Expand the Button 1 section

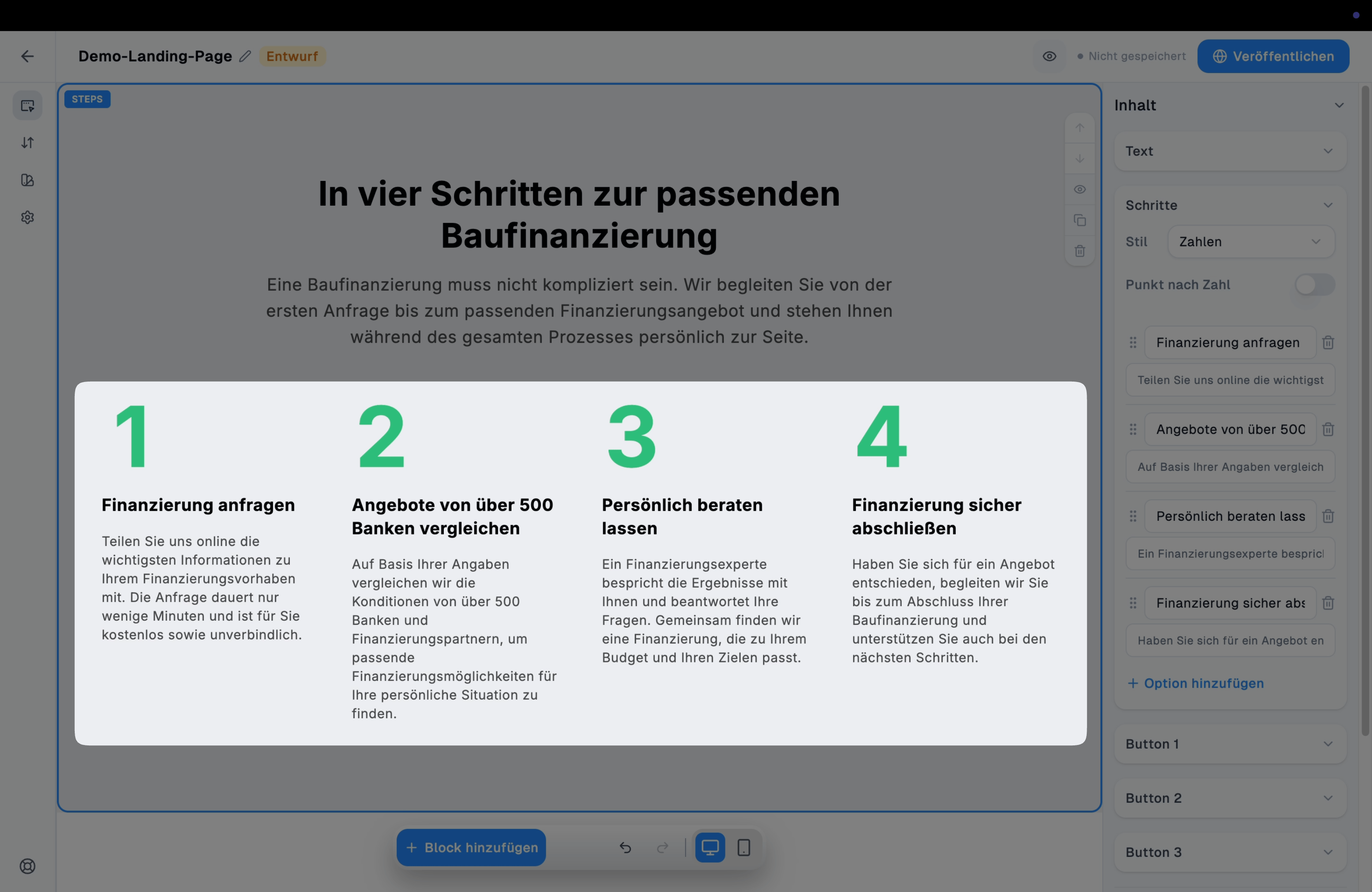click(1230, 744)
